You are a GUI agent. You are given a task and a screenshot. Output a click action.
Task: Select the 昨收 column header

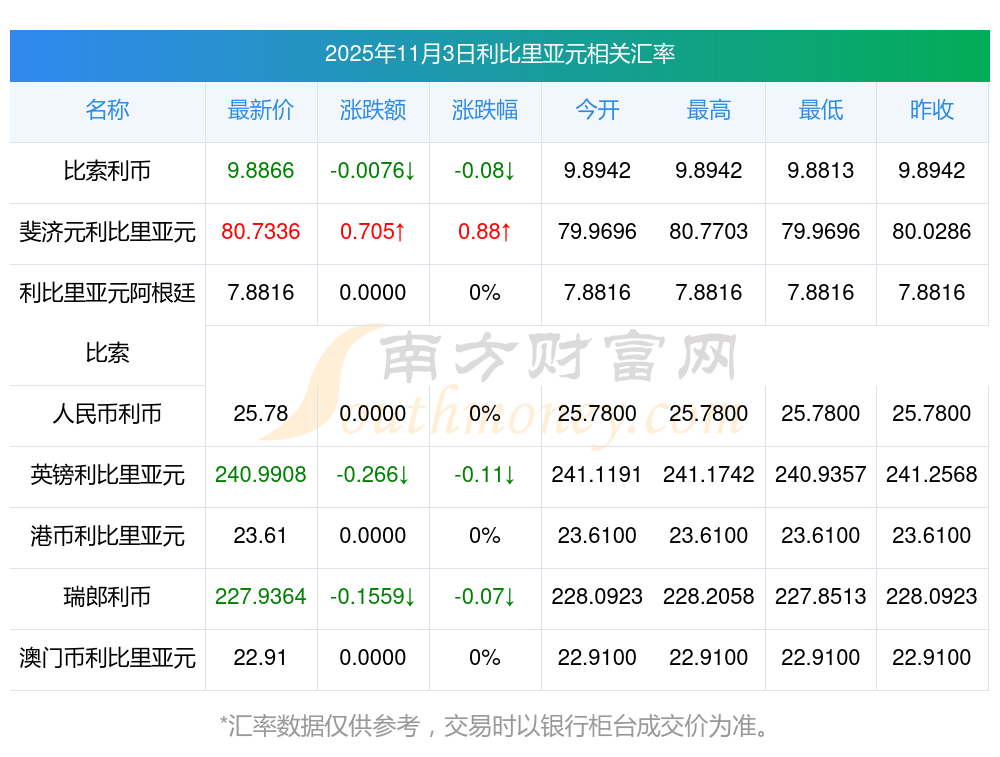pyautogui.click(x=932, y=110)
